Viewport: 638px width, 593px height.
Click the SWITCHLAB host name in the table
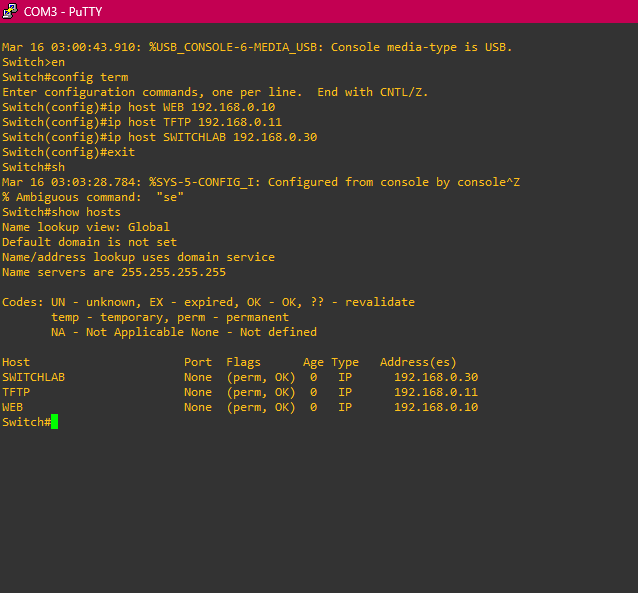[33, 377]
